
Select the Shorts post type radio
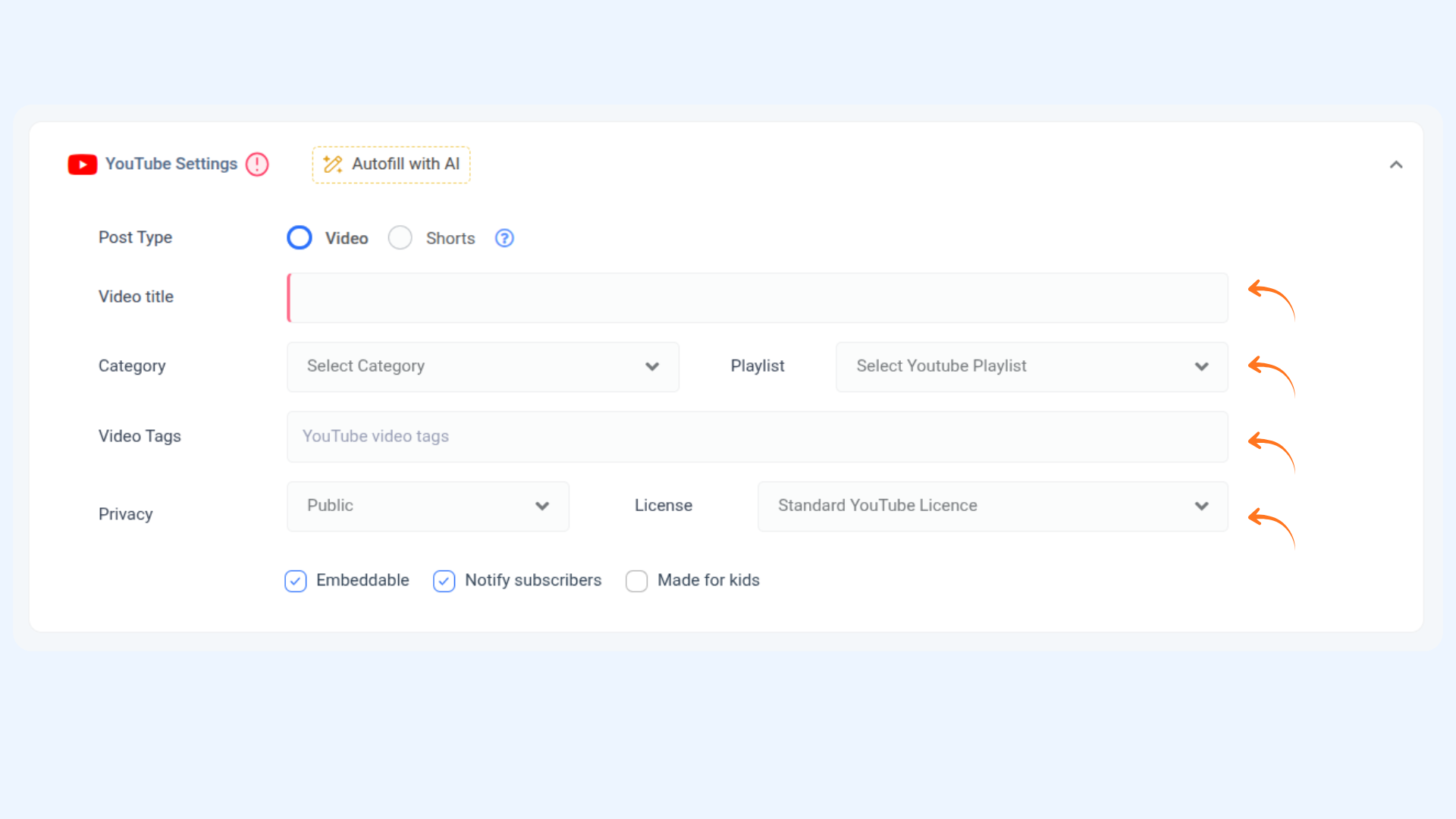(400, 238)
